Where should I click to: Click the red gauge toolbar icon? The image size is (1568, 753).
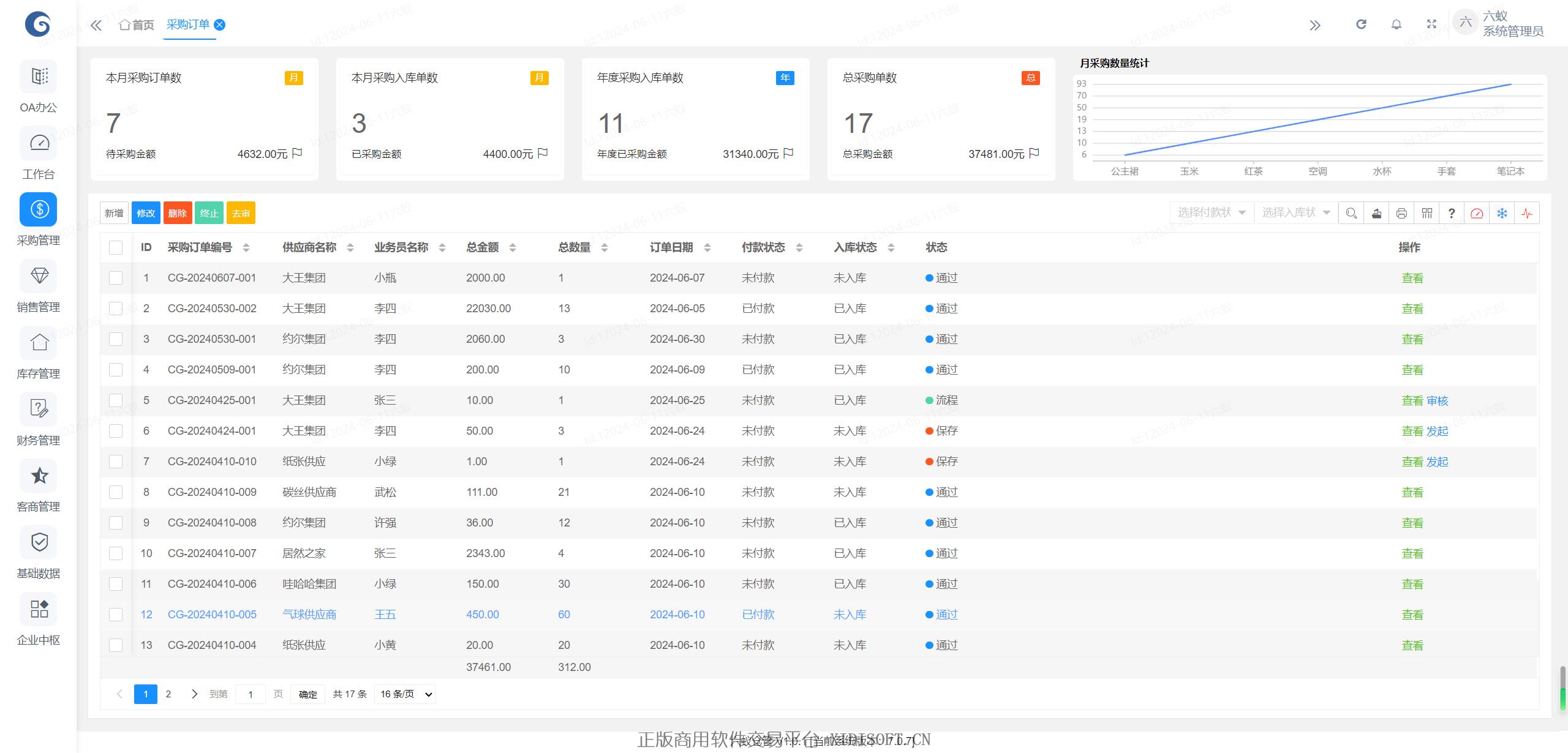click(1477, 213)
